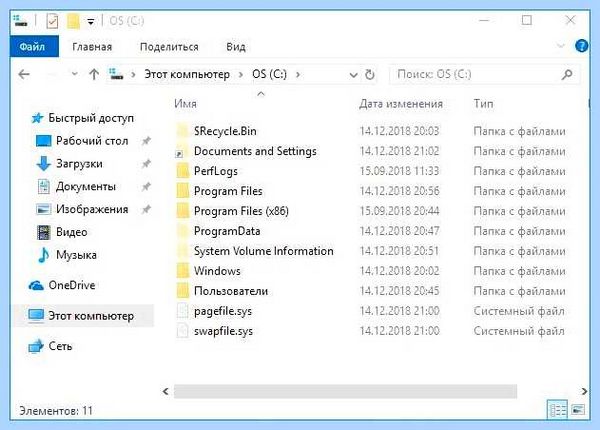The width and height of the screenshot is (600, 430).
Task: Click the drive icon in the address bar
Action: coord(116,73)
